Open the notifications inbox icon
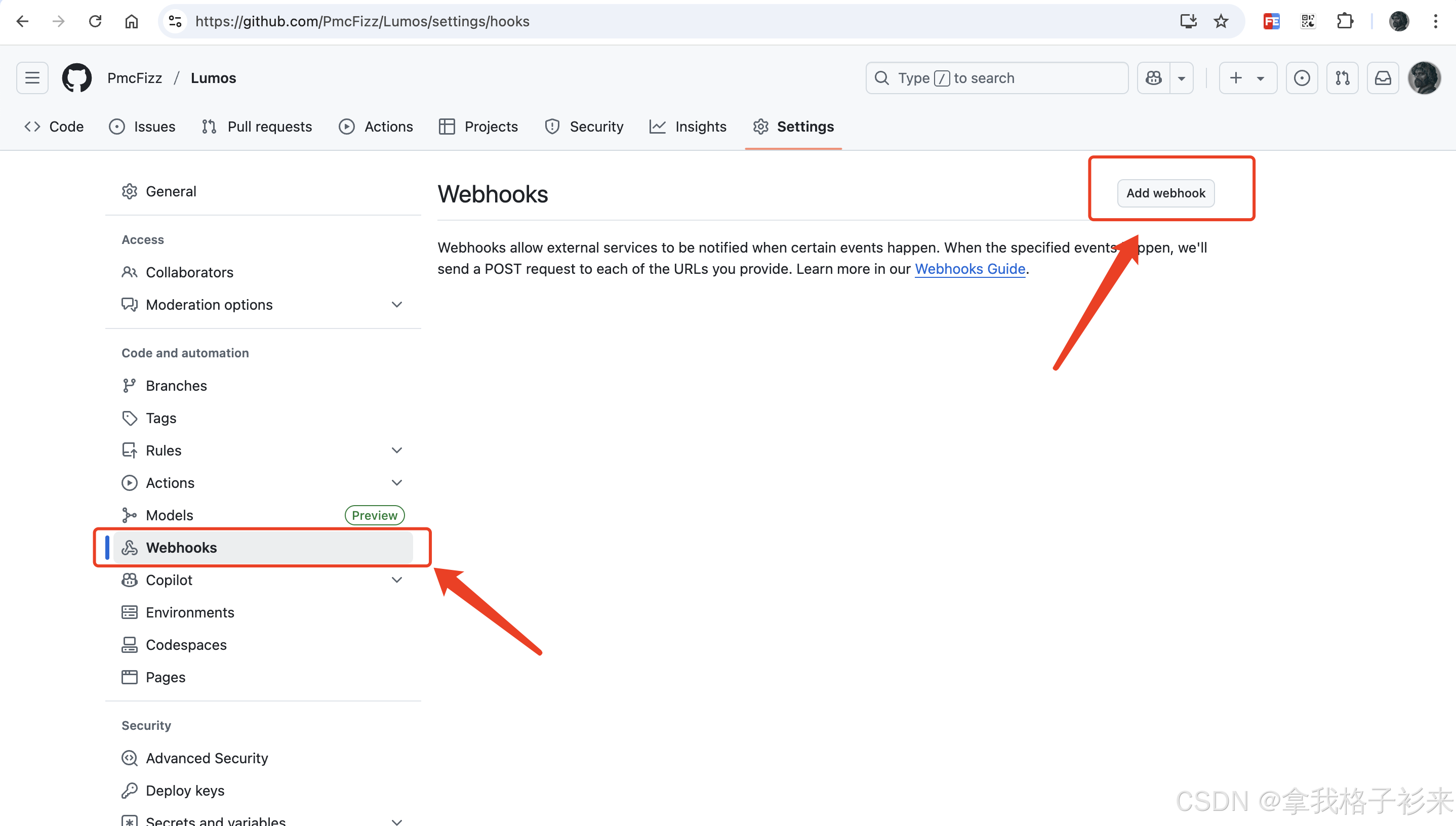Screen dimensions: 1456x826 (1383, 78)
